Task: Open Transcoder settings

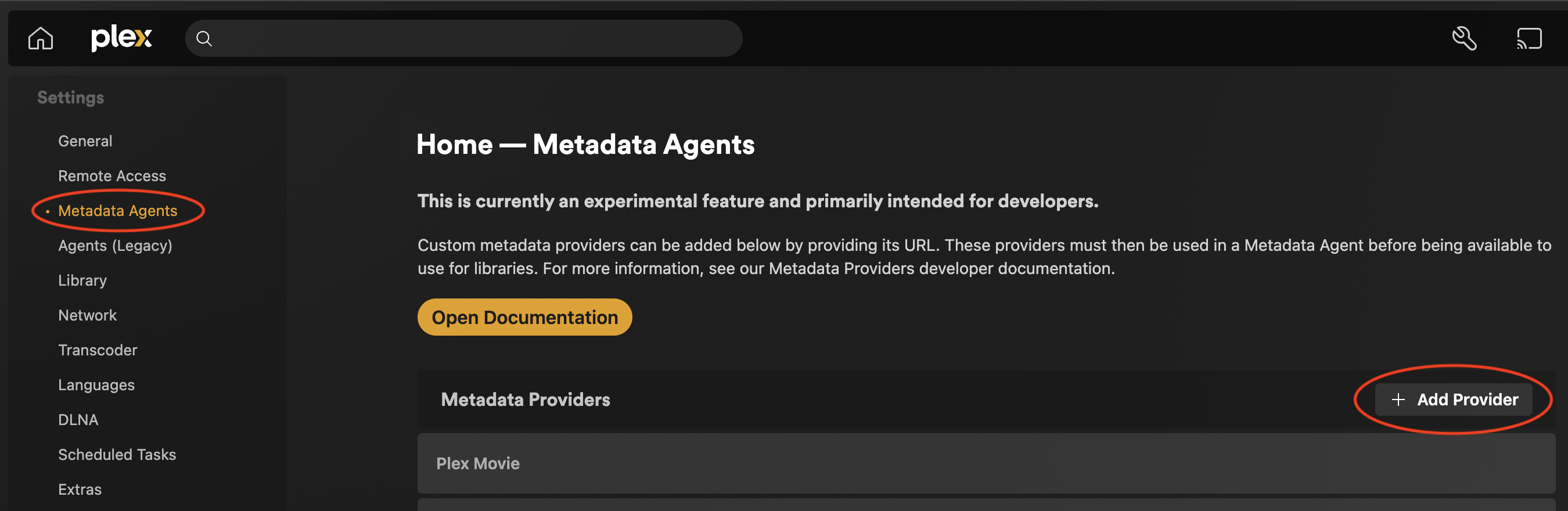Action: click(x=98, y=350)
